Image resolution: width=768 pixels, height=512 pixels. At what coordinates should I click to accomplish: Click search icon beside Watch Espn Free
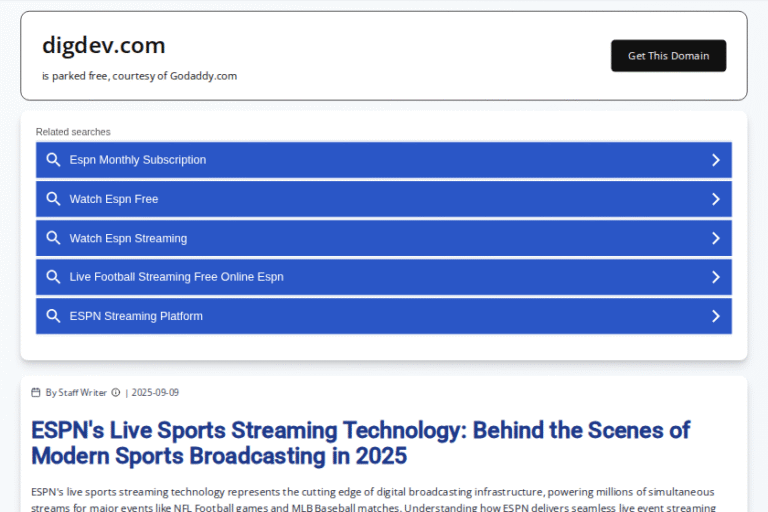pyautogui.click(x=53, y=199)
